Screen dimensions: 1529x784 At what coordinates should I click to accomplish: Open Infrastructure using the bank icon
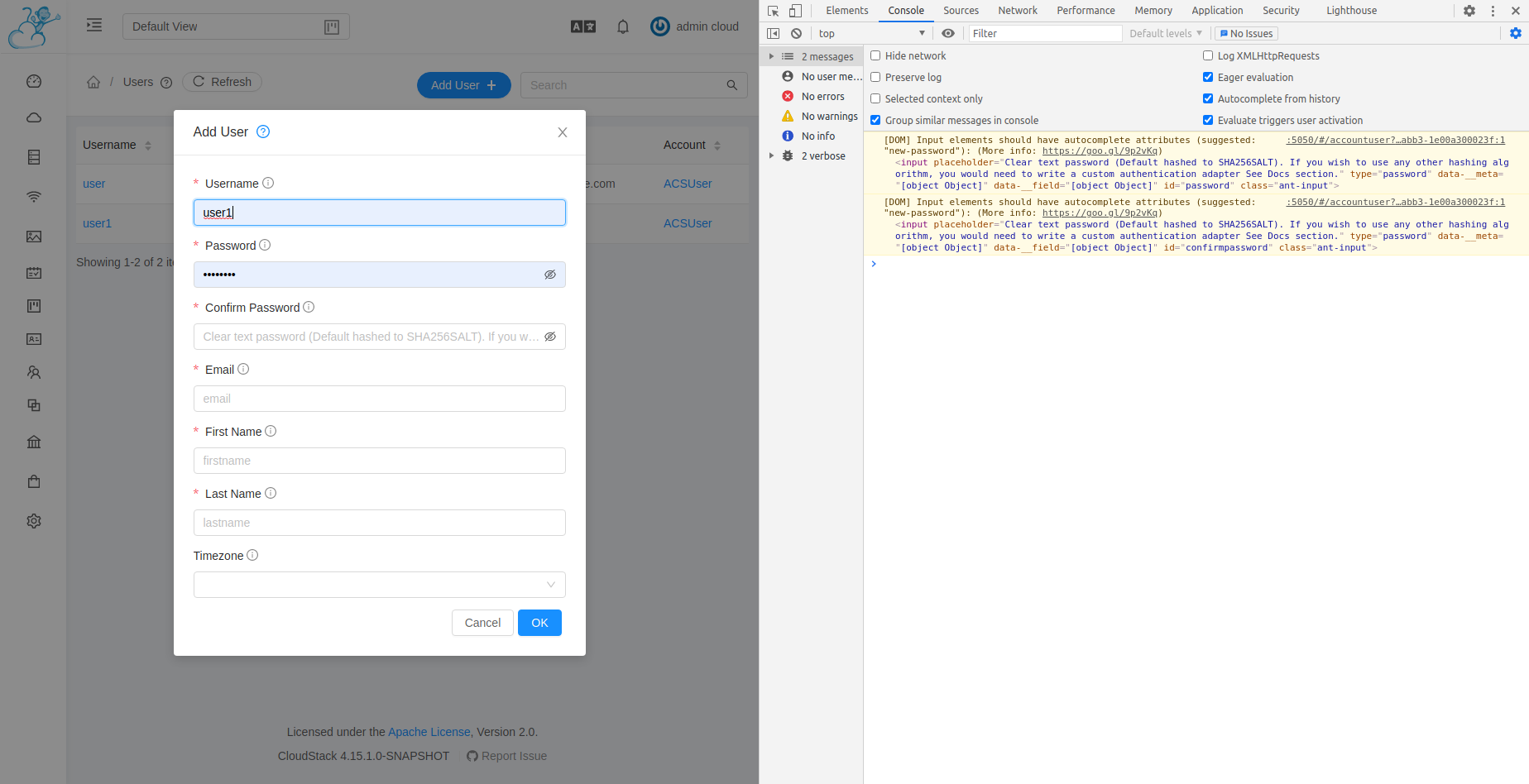33,442
